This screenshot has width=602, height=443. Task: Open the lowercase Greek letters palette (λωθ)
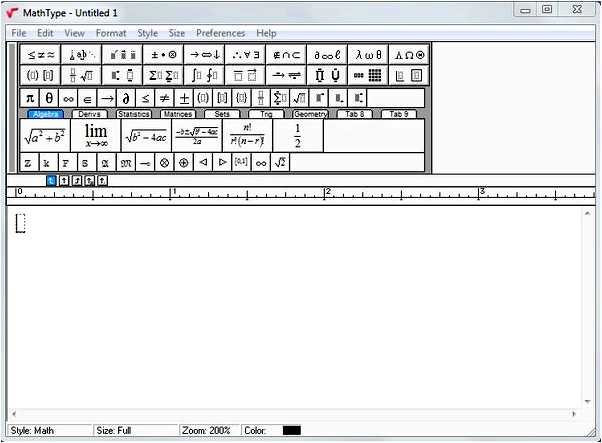tap(368, 55)
